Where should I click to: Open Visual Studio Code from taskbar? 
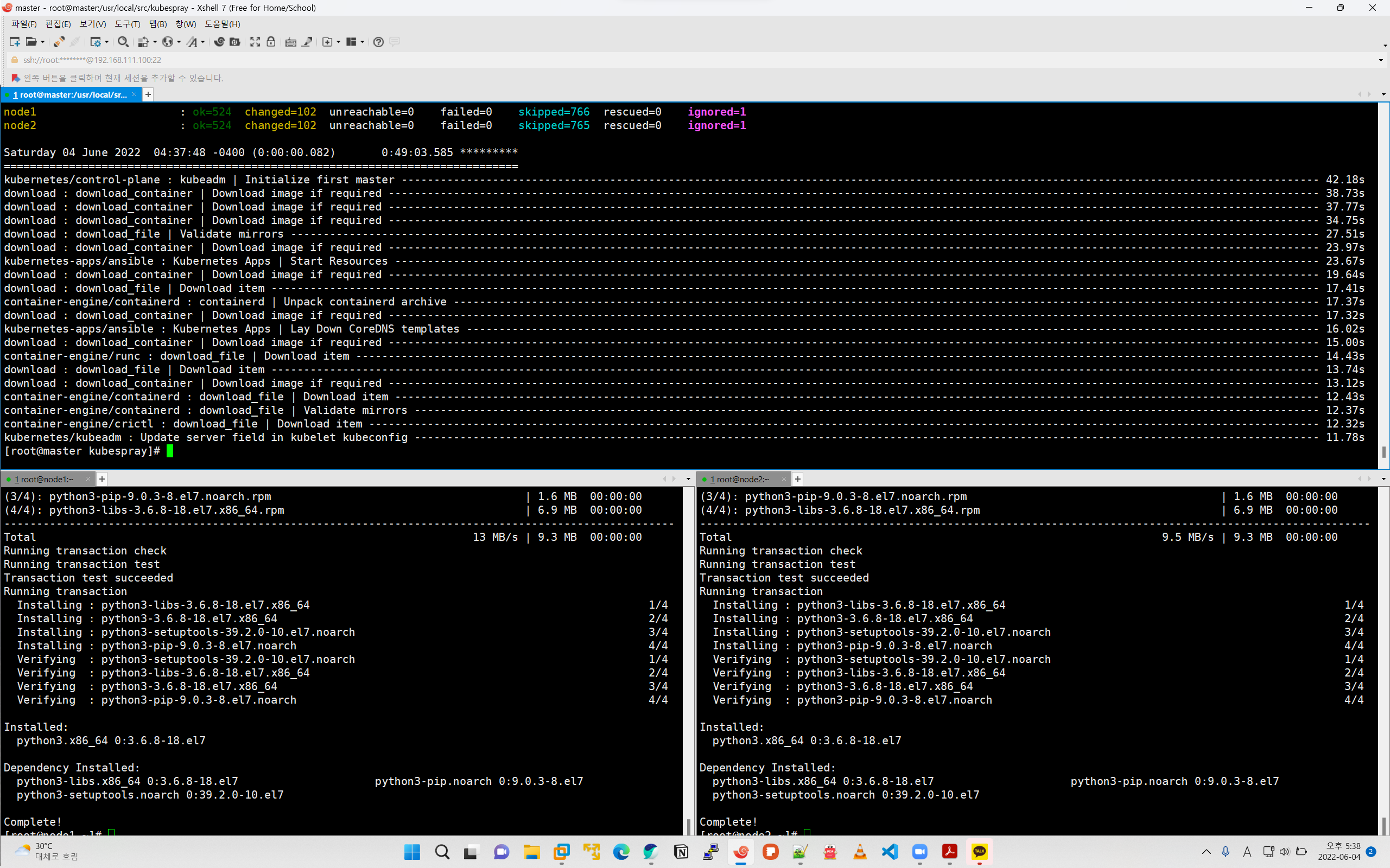(x=890, y=852)
